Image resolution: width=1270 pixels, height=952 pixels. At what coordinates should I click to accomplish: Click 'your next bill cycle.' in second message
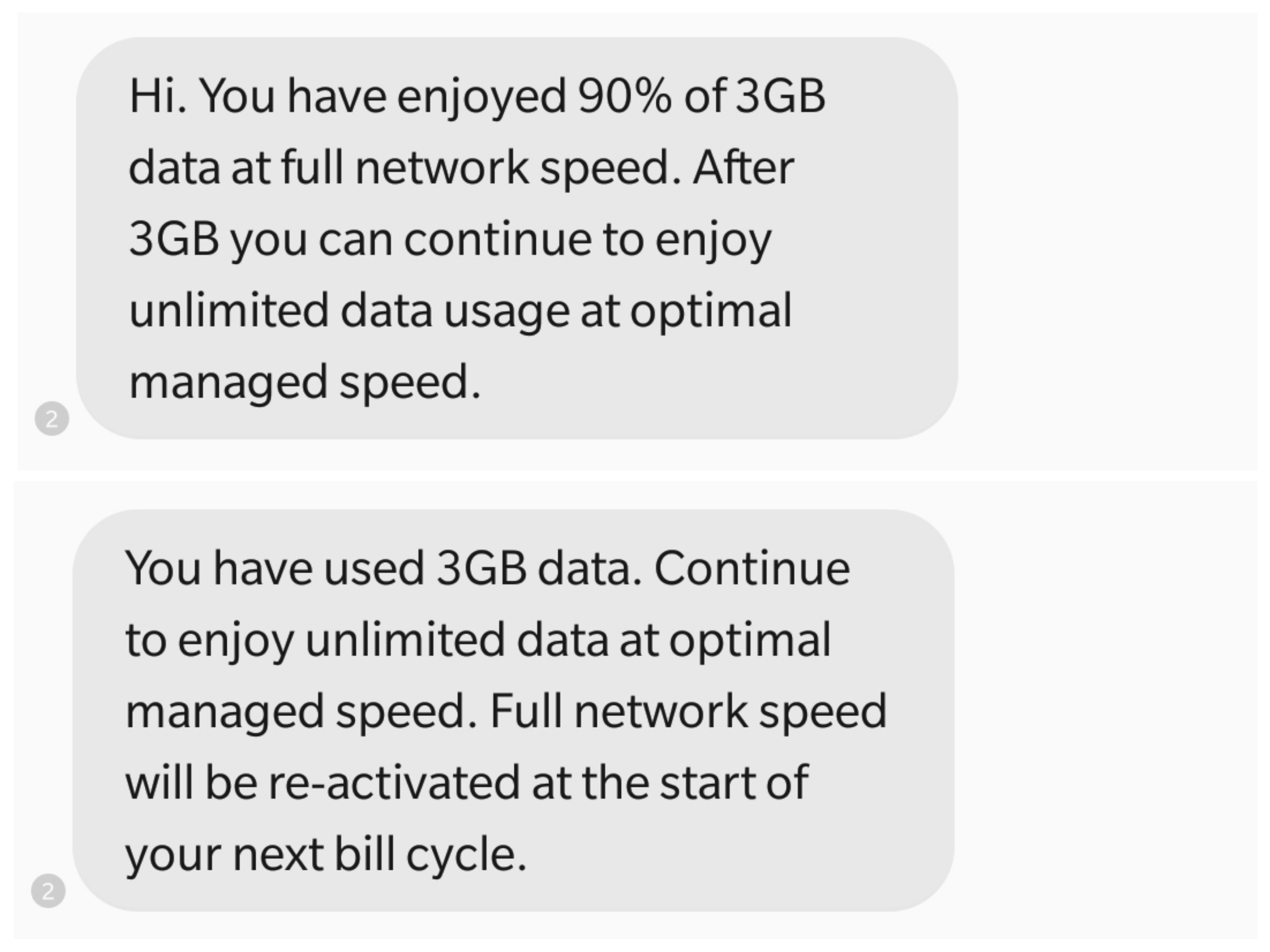tap(325, 854)
